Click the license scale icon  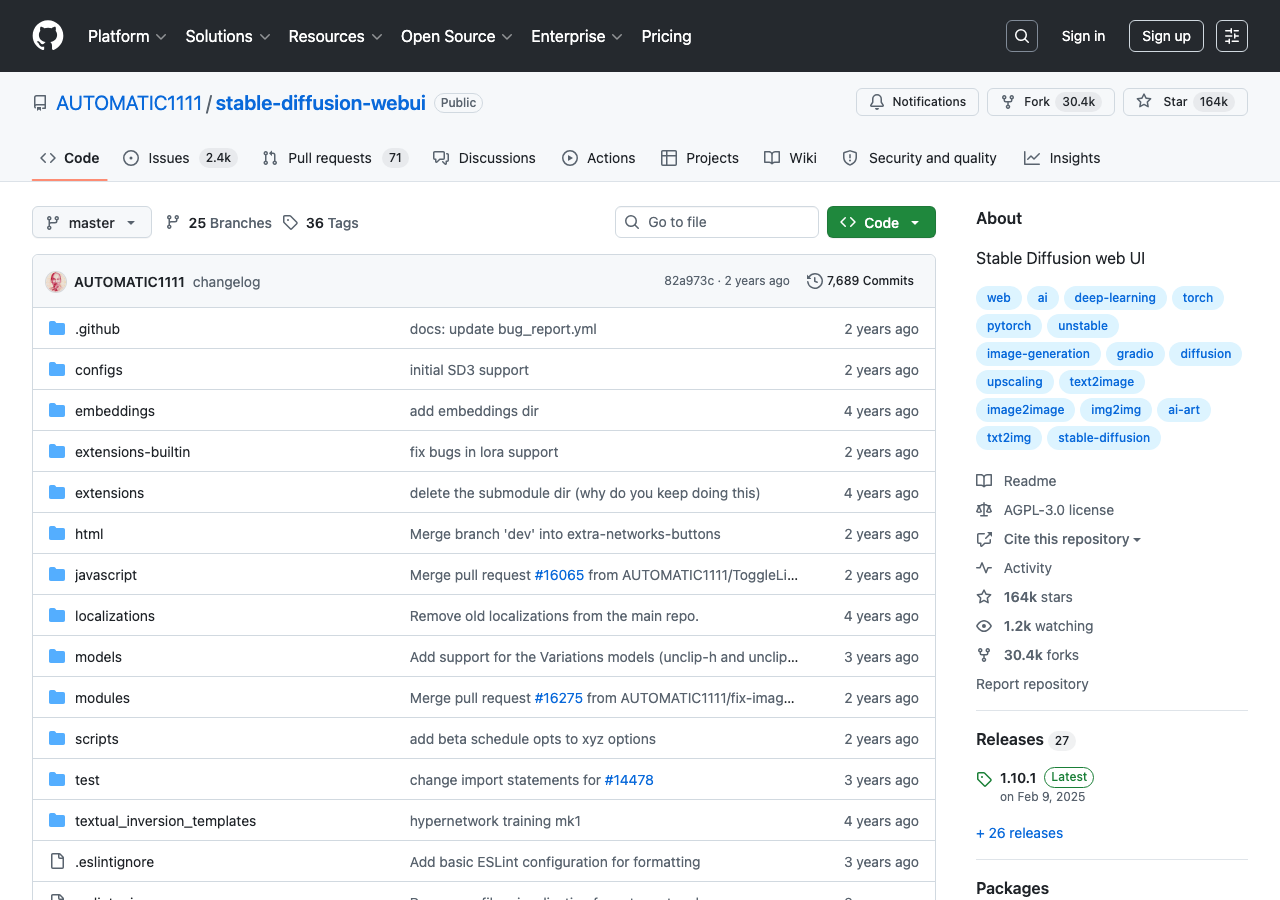point(984,510)
